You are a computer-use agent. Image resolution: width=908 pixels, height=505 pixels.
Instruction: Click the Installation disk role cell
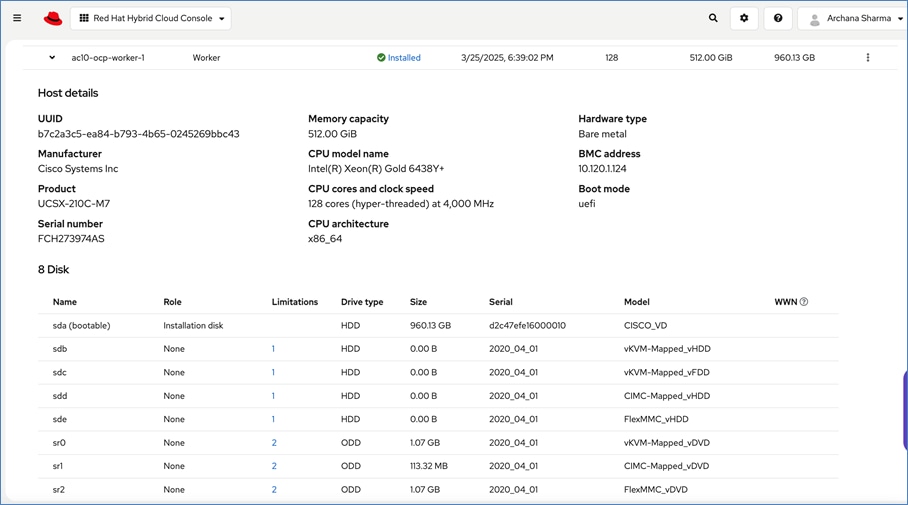click(x=193, y=325)
